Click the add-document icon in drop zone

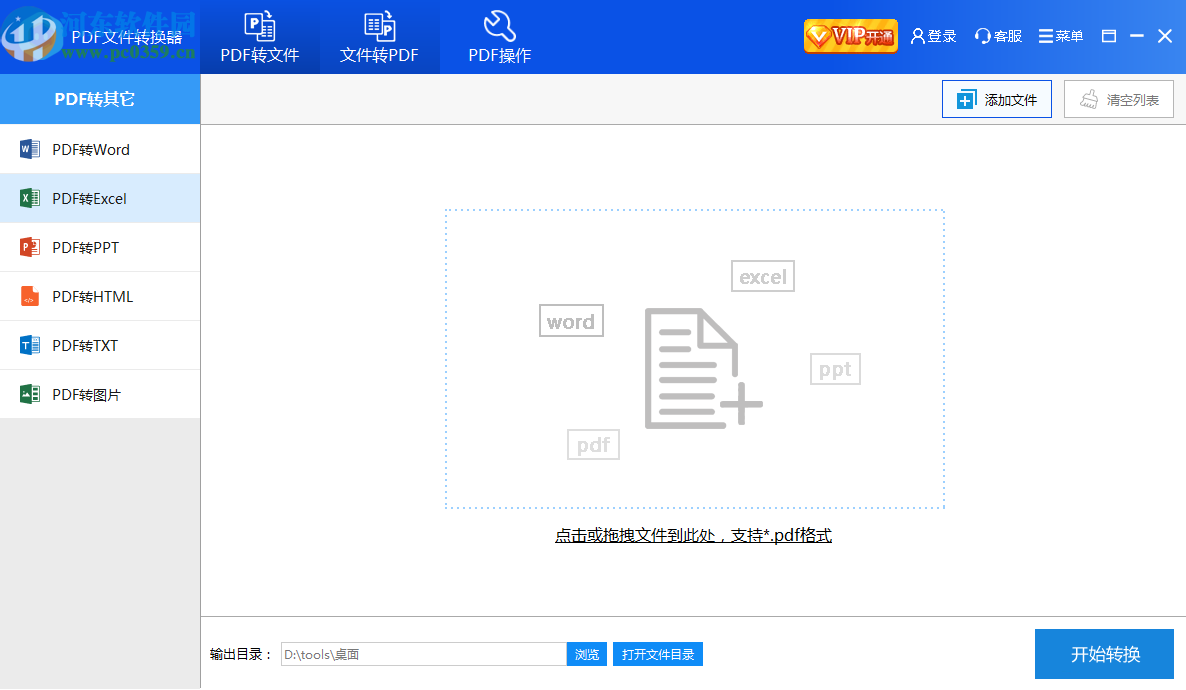click(703, 368)
